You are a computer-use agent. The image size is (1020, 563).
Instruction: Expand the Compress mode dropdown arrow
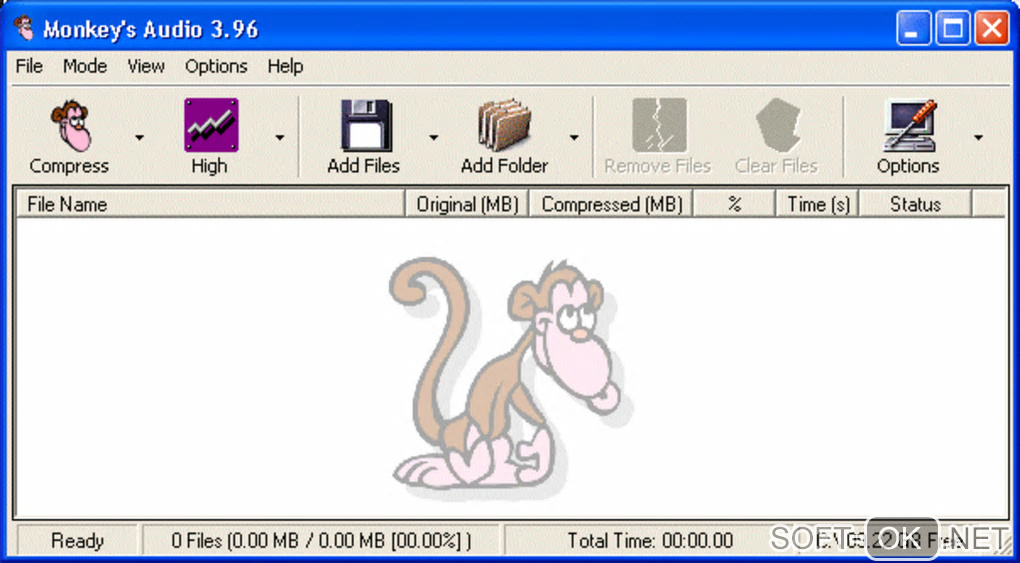[139, 137]
